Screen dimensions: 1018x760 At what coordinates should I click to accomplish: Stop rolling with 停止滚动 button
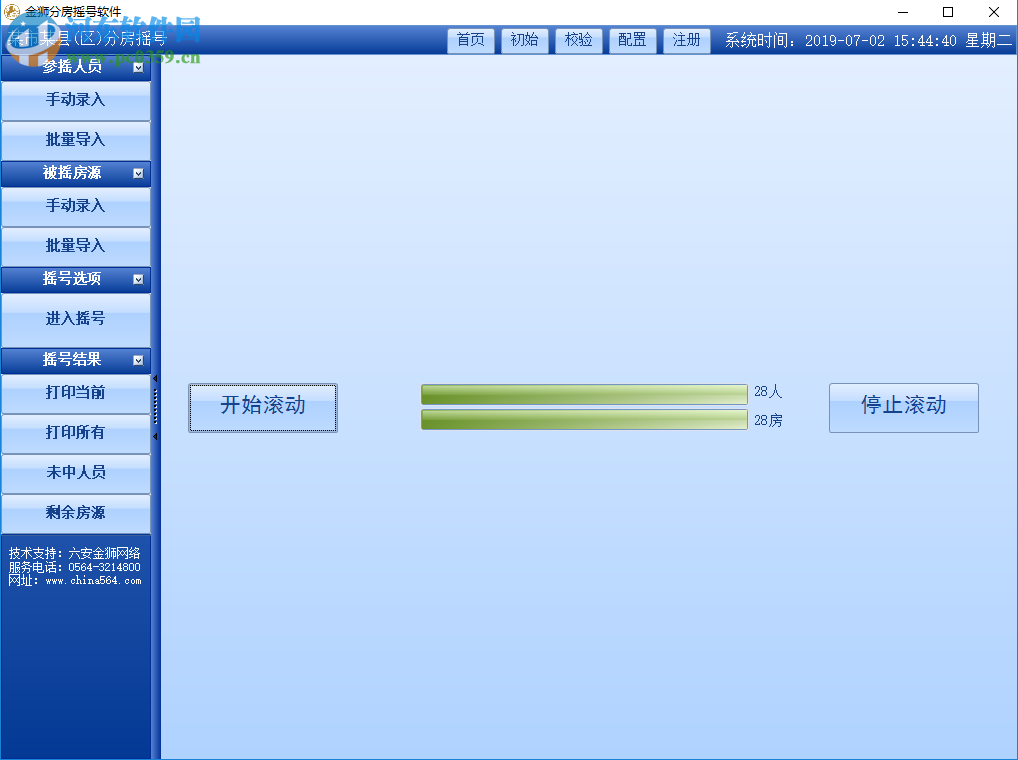(x=904, y=408)
